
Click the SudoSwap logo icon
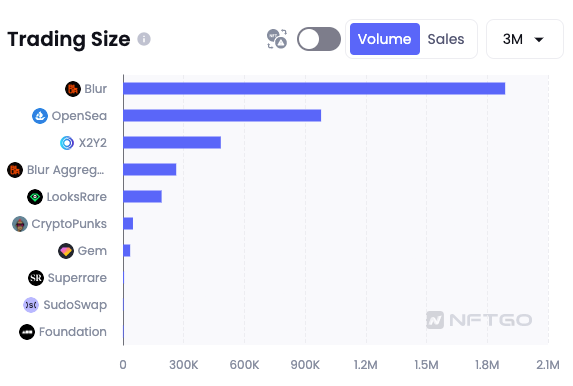(x=31, y=305)
